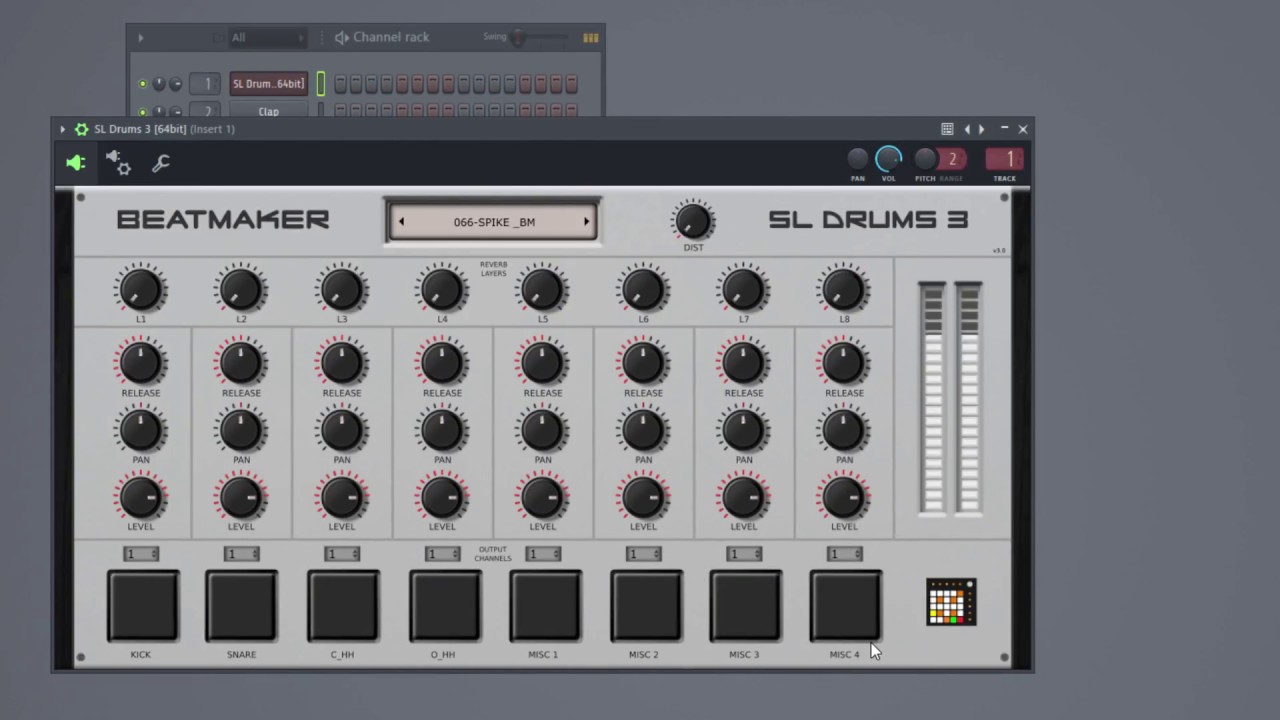Click the DIST distortion knob
Screen dimensions: 1280x720
click(693, 221)
